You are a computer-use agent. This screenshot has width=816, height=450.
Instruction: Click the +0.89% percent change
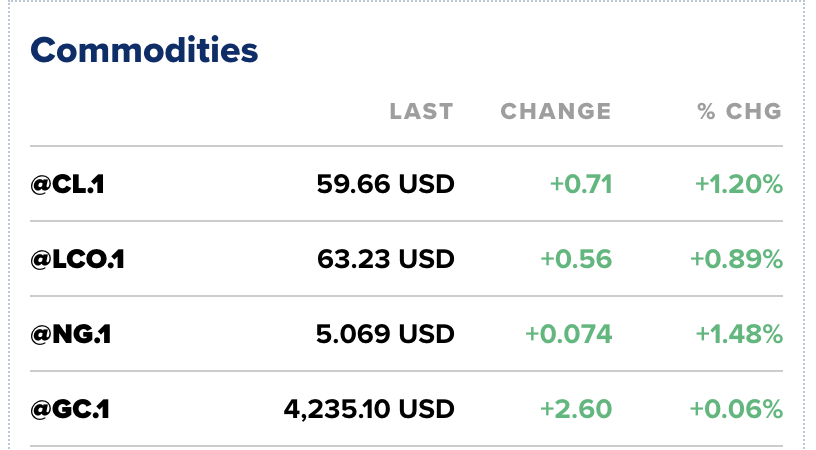pyautogui.click(x=736, y=259)
